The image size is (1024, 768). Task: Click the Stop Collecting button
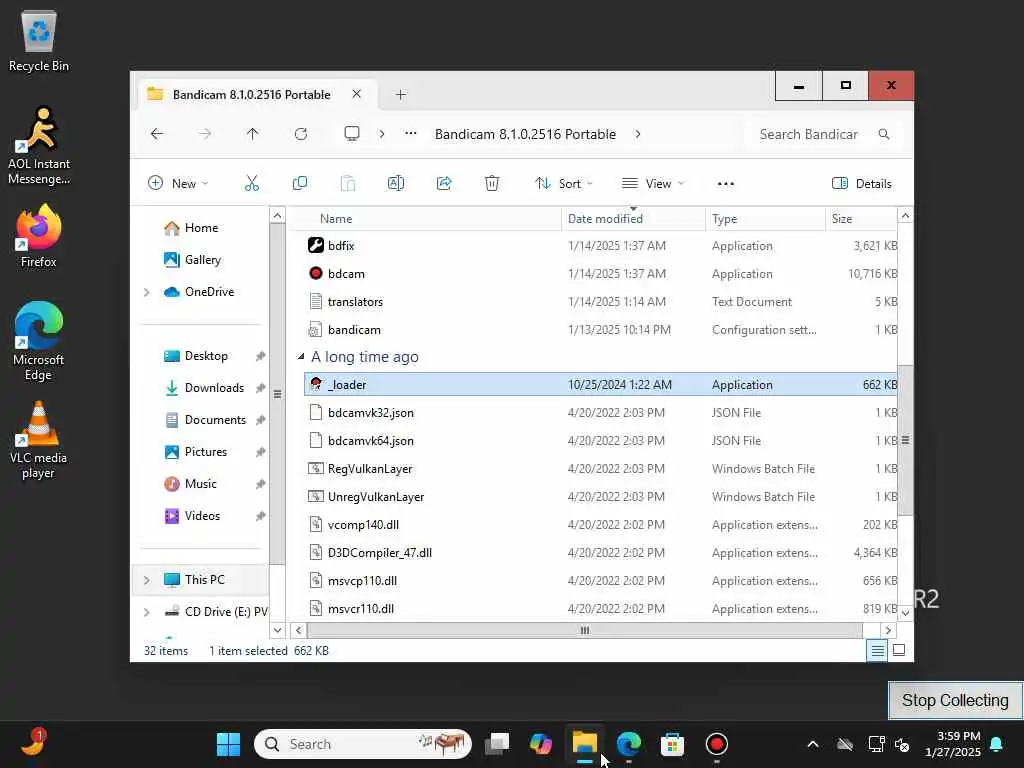(955, 700)
